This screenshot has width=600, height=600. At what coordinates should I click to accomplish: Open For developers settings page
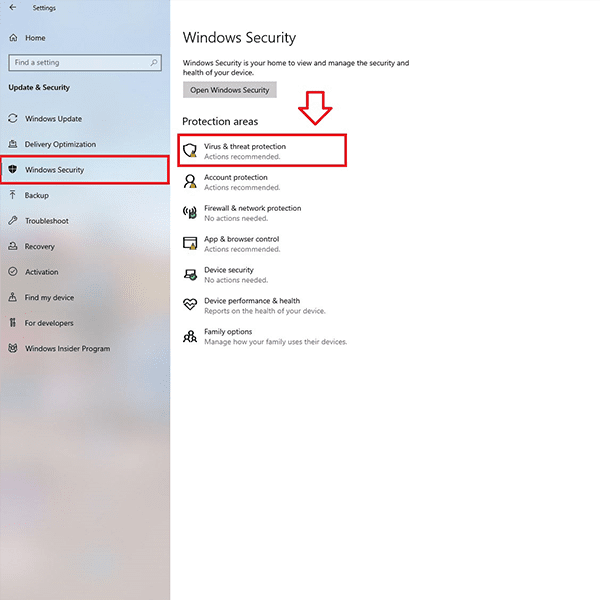click(x=49, y=323)
